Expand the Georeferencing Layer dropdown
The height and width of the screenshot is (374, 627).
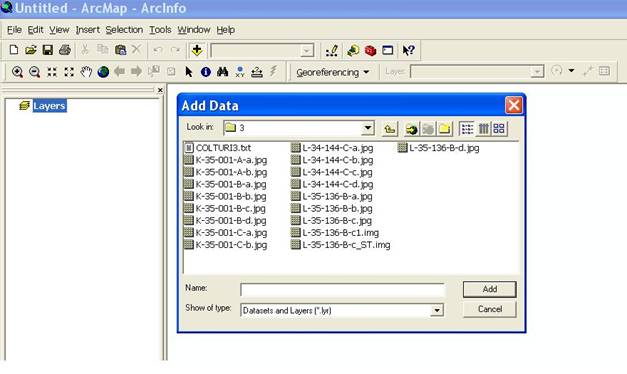(537, 72)
